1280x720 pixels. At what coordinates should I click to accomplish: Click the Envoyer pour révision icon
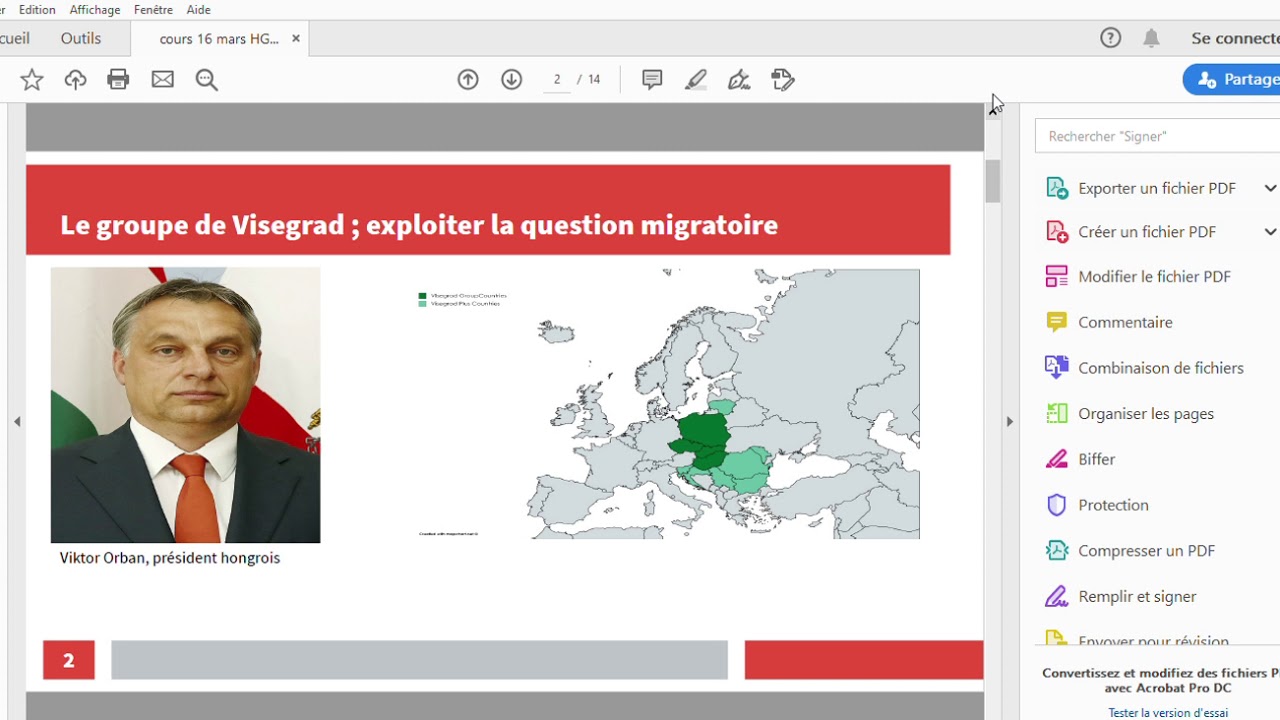pos(1057,640)
